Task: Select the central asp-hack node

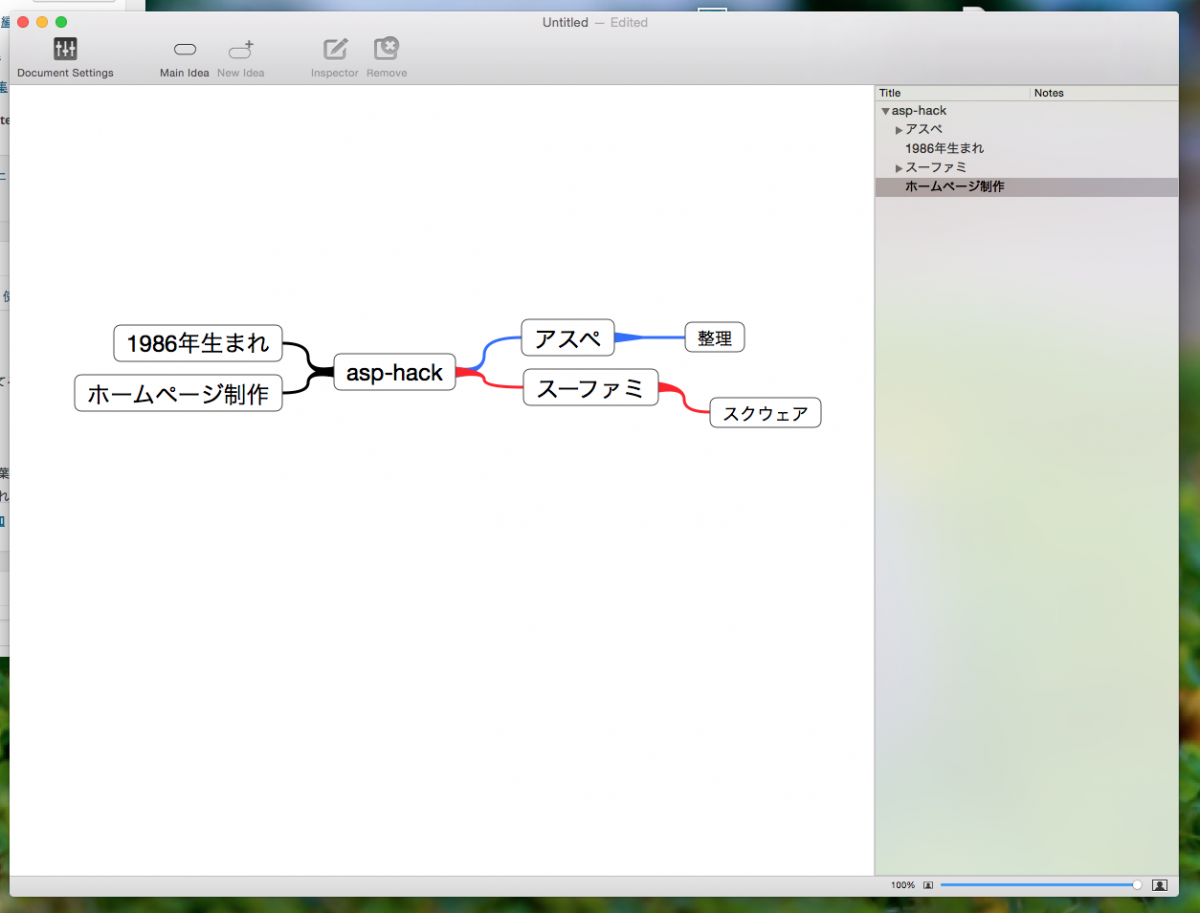Action: [x=394, y=372]
